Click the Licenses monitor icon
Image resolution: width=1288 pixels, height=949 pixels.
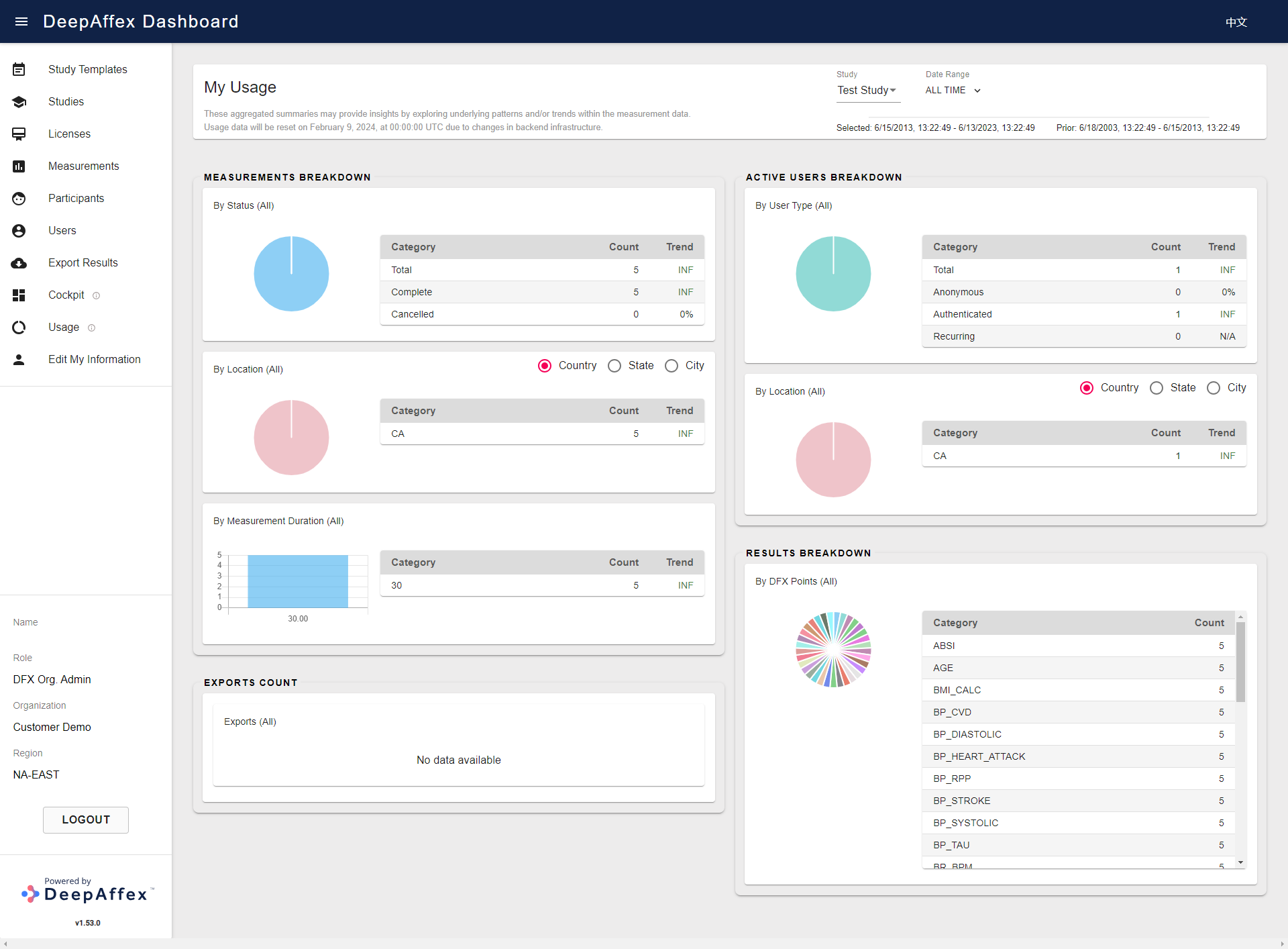[19, 134]
